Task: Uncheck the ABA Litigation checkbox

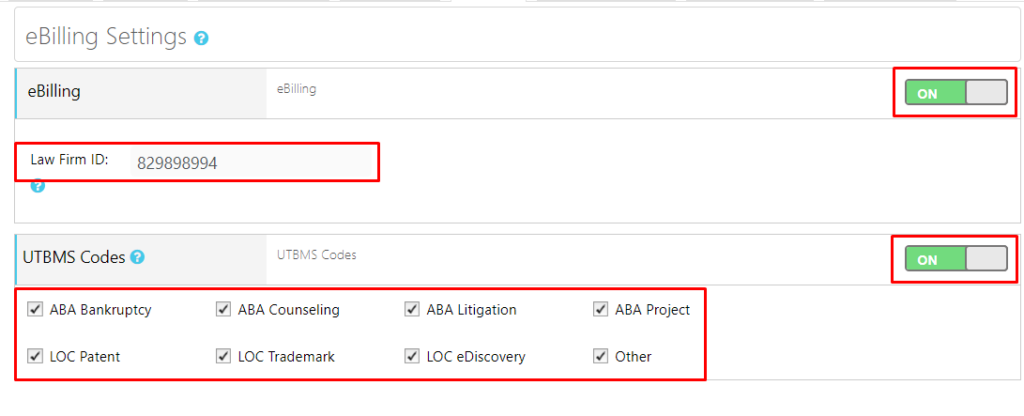Action: click(x=412, y=309)
